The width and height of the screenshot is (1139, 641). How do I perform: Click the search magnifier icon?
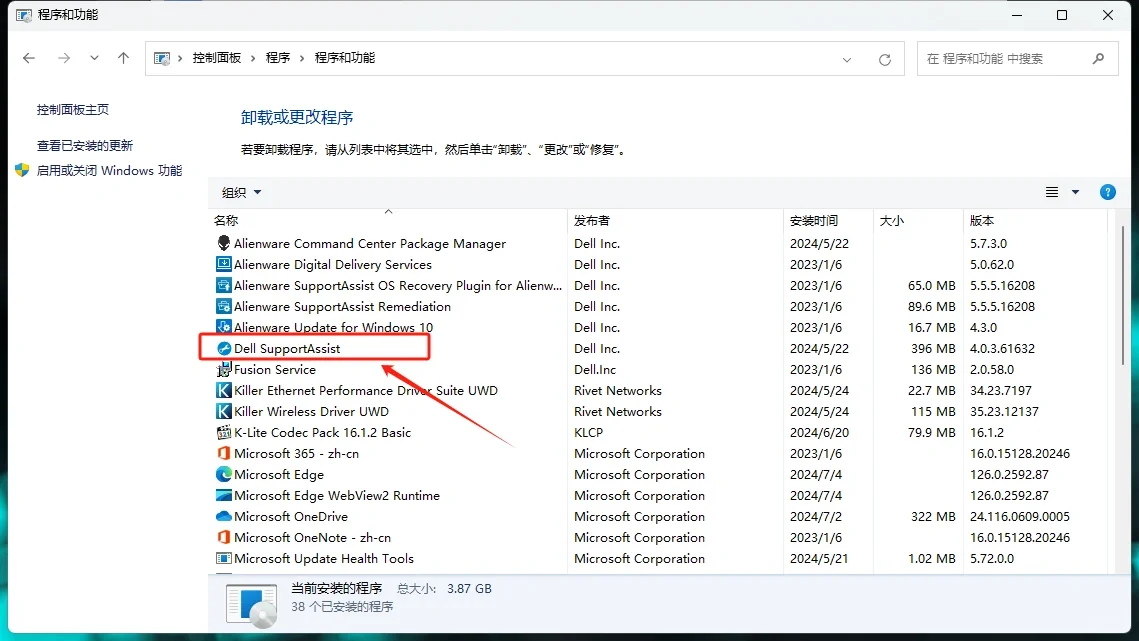pos(1098,58)
